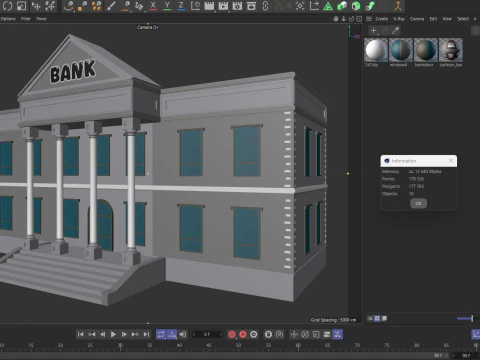Click the keyframe selection button beside Autokeying
Screen dimensions: 480x360
[x=254, y=334]
